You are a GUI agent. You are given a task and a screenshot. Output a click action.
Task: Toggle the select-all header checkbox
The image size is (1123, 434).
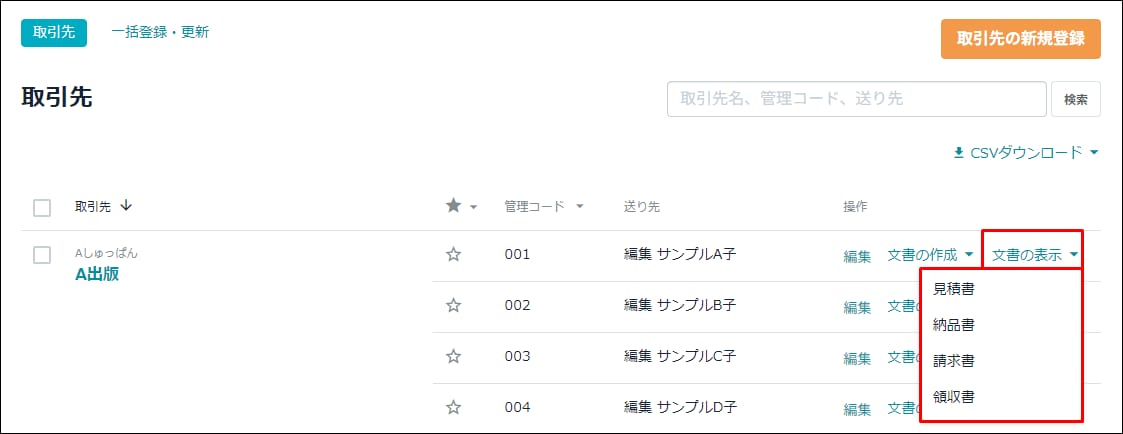click(42, 208)
